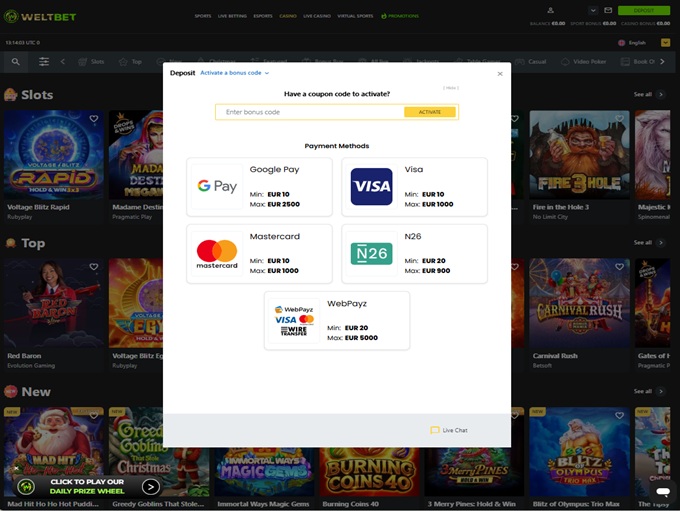This screenshot has width=680, height=511.
Task: Pick Mastercard as the payment method
Action: pos(259,254)
